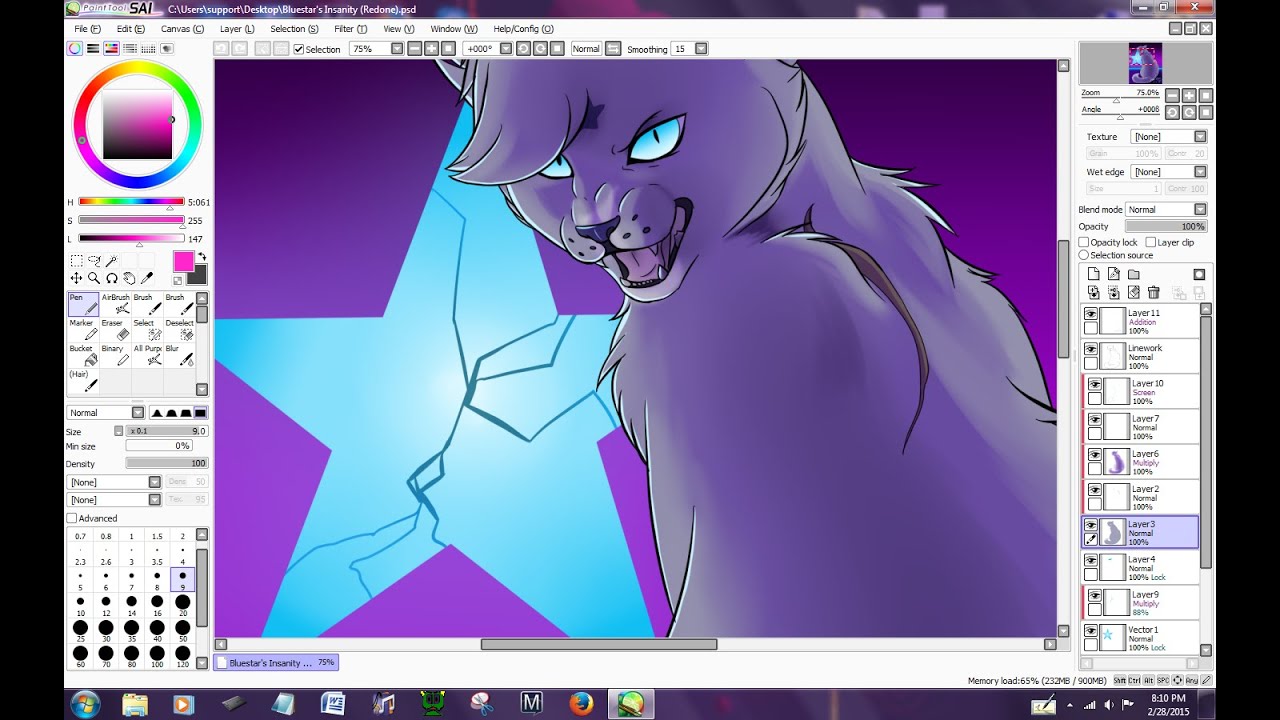This screenshot has height=720, width=1280.
Task: Click the magenta foreground color swatch
Action: pos(184,262)
